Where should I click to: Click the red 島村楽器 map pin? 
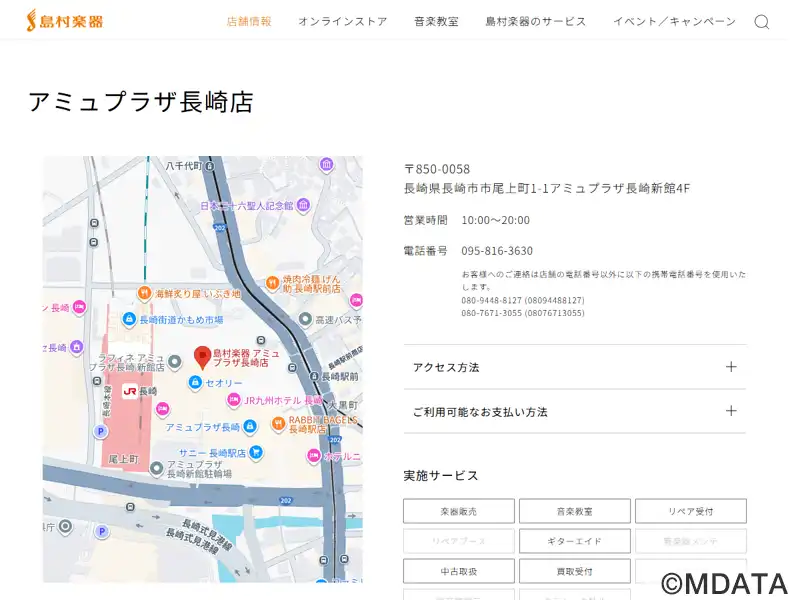201,355
